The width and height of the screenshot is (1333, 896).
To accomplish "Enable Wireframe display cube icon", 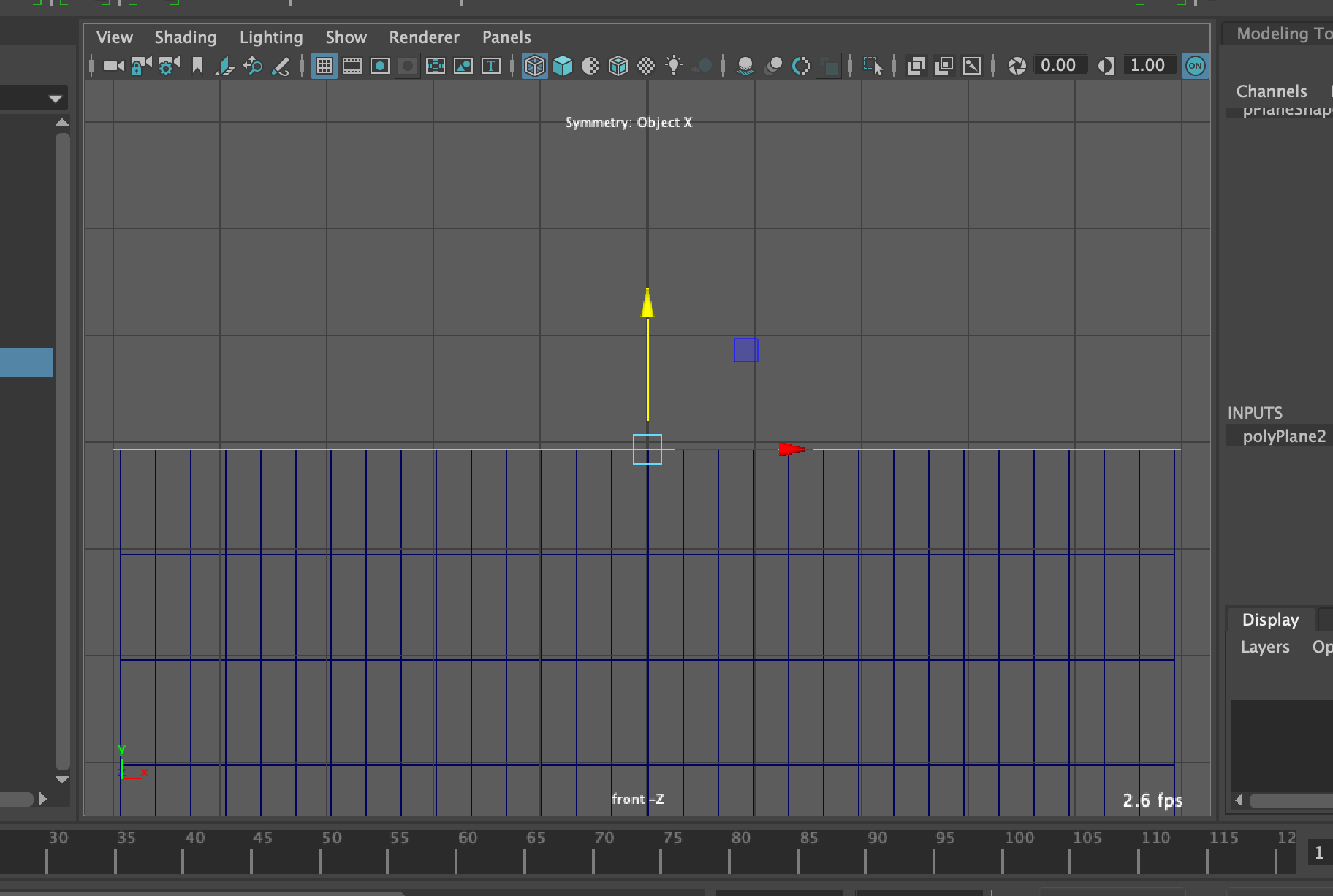I will [x=535, y=66].
